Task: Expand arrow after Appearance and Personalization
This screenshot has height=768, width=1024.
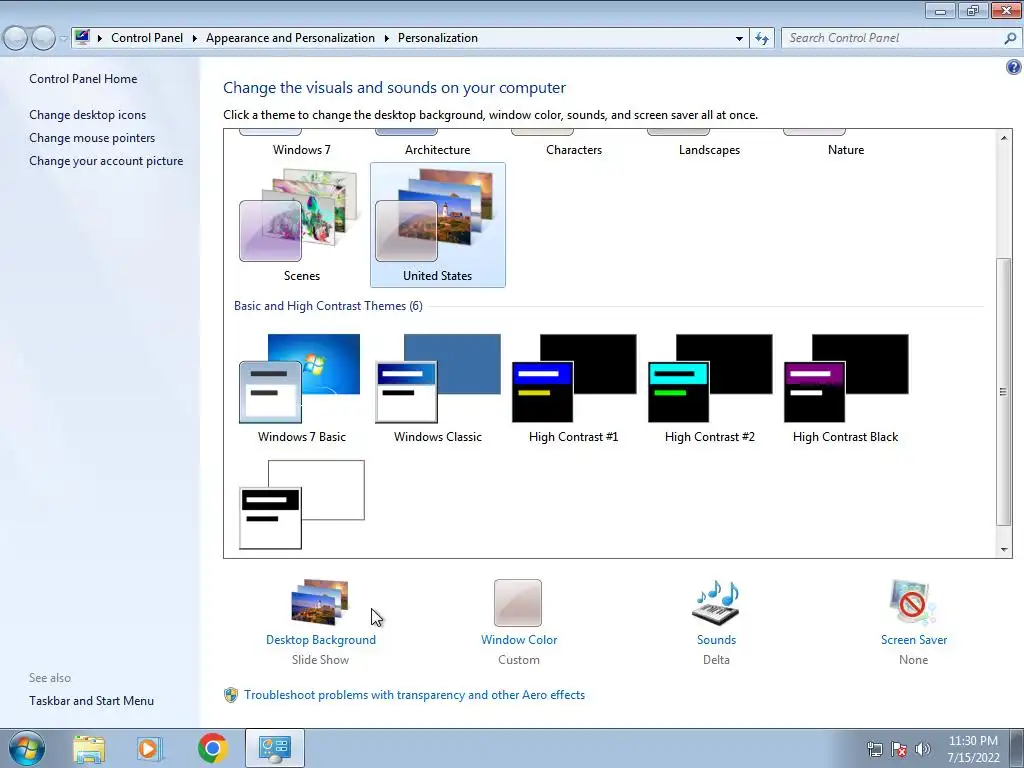Action: coord(387,39)
